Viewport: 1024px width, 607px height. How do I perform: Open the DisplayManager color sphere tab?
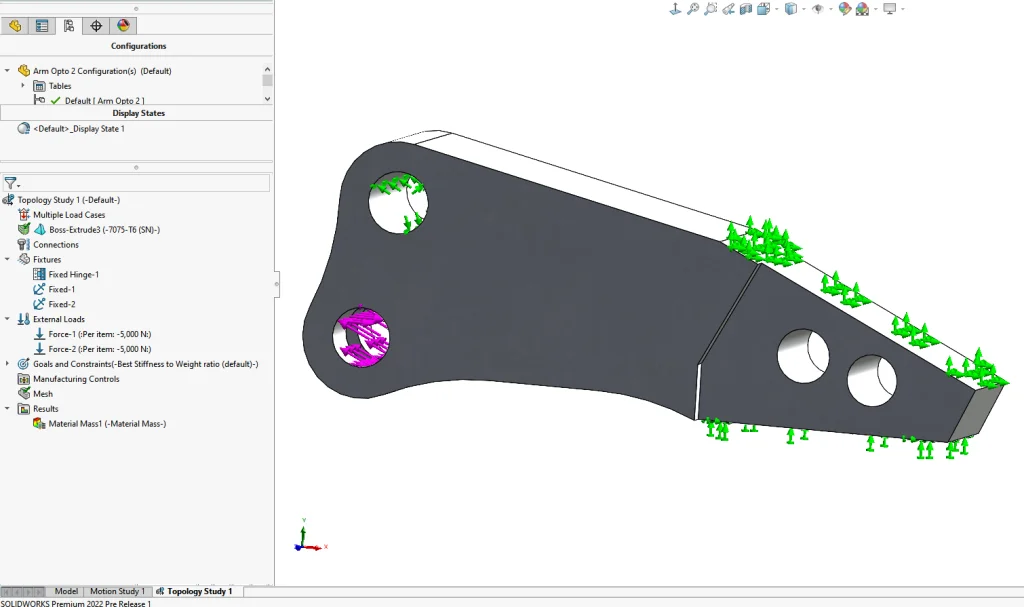click(123, 26)
